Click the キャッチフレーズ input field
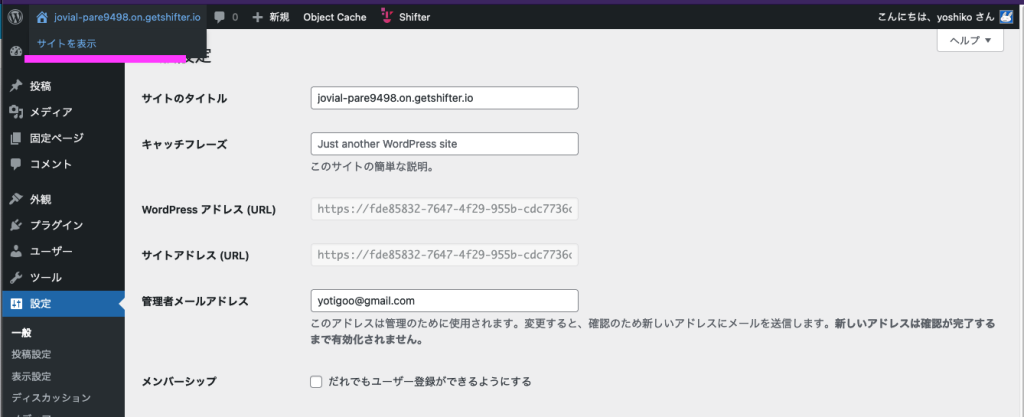Screen dimensions: 1024x417 tap(445, 144)
